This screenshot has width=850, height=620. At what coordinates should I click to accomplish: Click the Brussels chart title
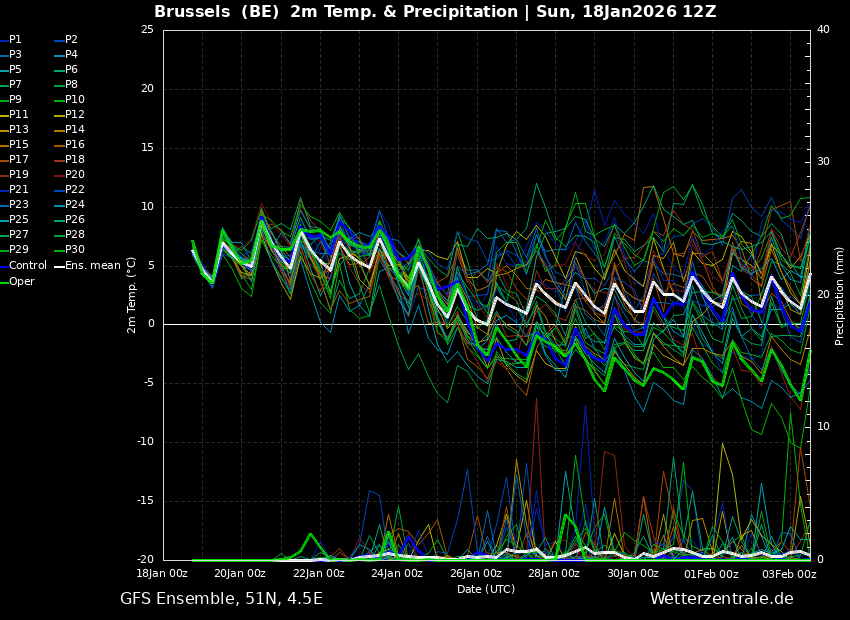click(435, 12)
